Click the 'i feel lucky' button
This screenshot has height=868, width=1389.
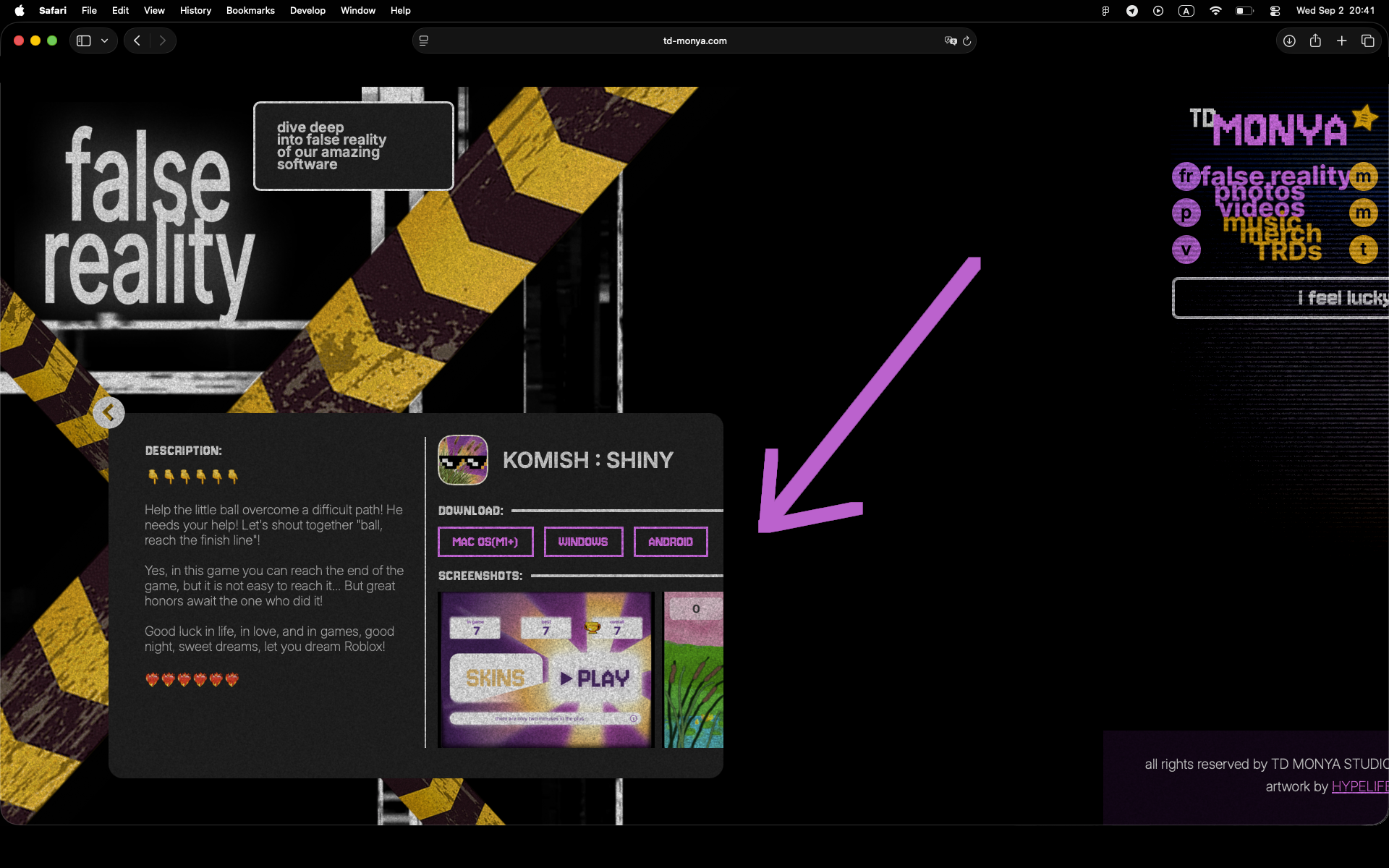[x=1280, y=298]
